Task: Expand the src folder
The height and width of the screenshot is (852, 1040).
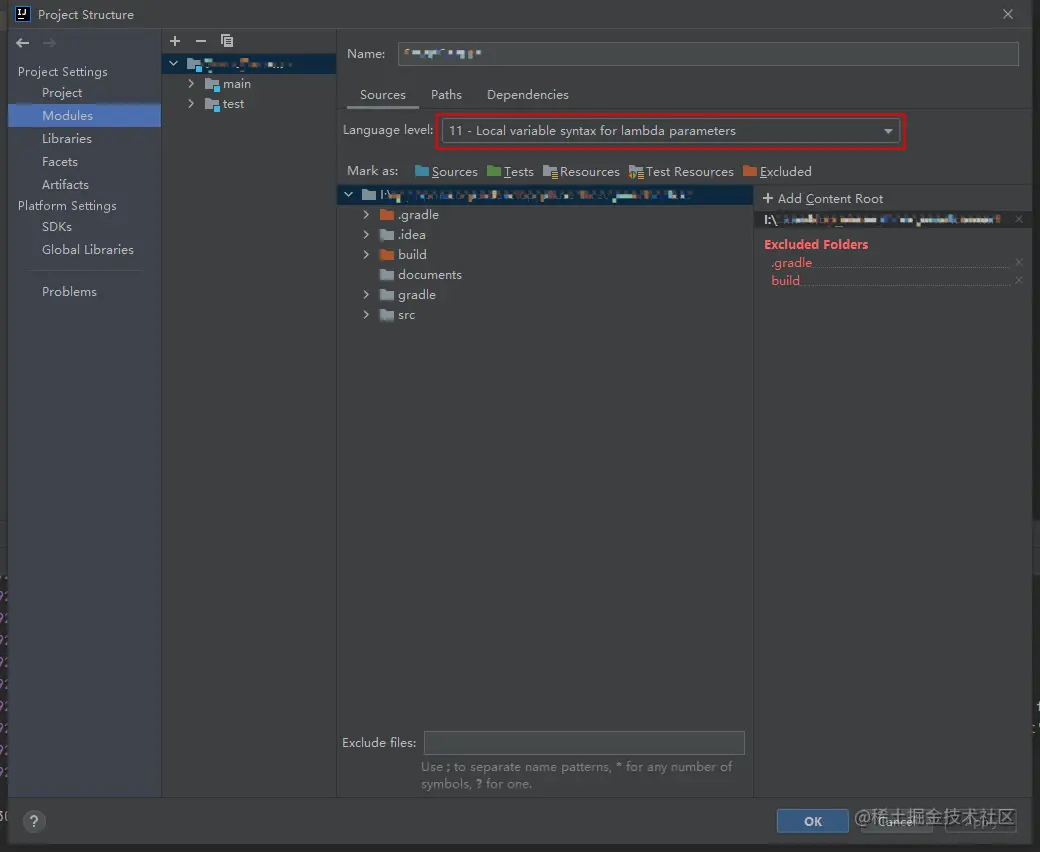Action: (x=366, y=314)
